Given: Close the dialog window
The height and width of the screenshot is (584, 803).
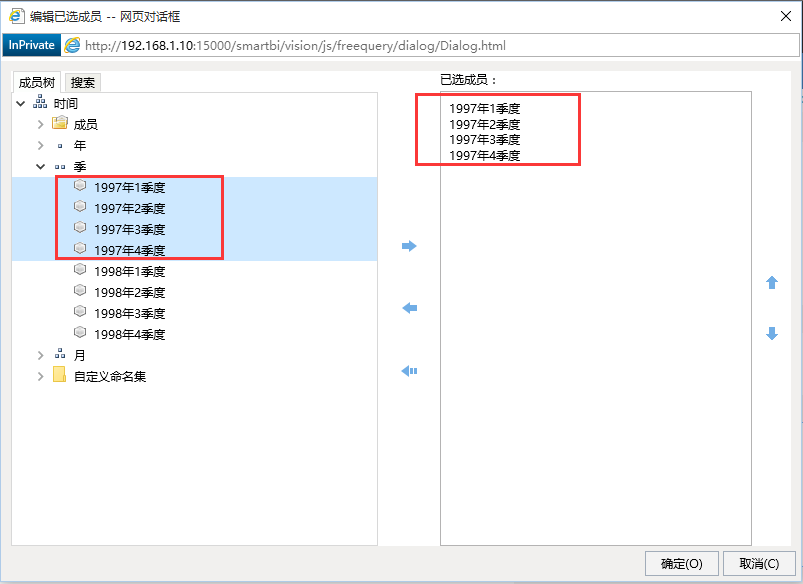Looking at the screenshot, I should tap(786, 16).
